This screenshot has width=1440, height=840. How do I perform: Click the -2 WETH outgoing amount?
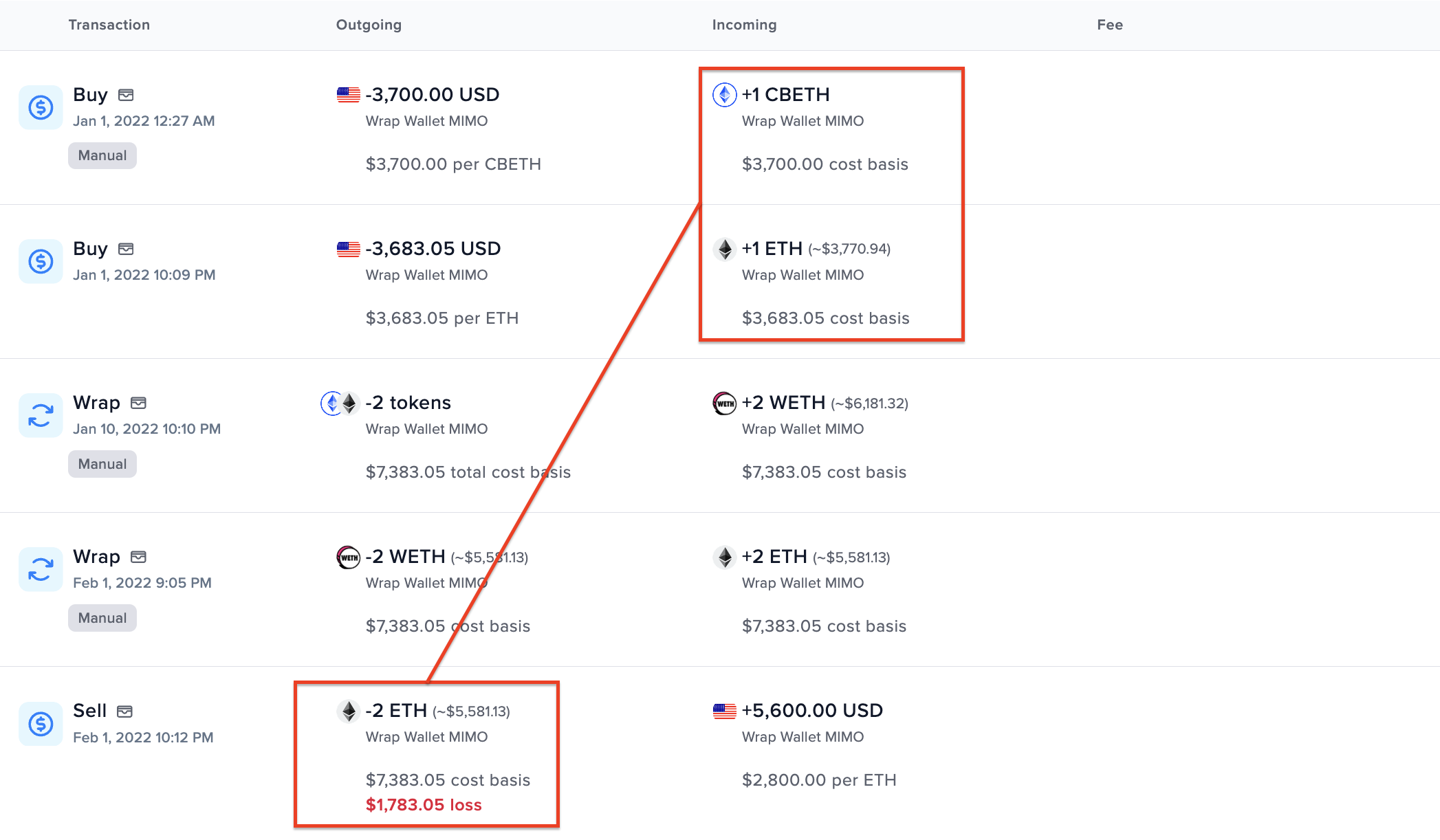click(406, 557)
